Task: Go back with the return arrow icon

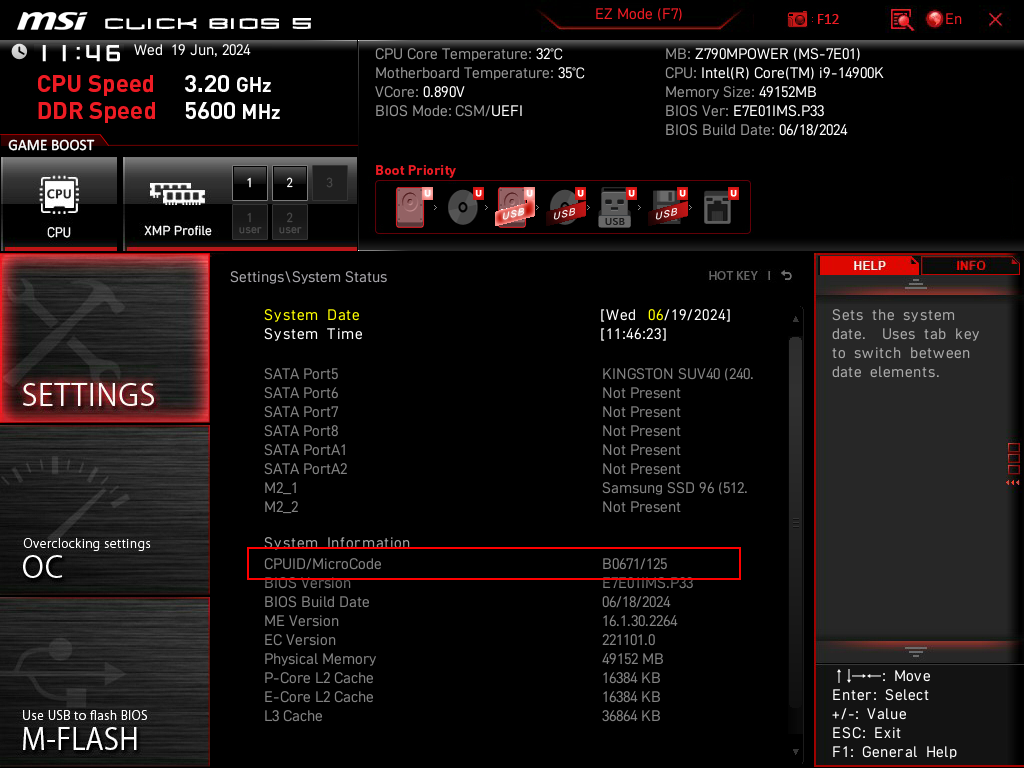Action: coord(786,276)
